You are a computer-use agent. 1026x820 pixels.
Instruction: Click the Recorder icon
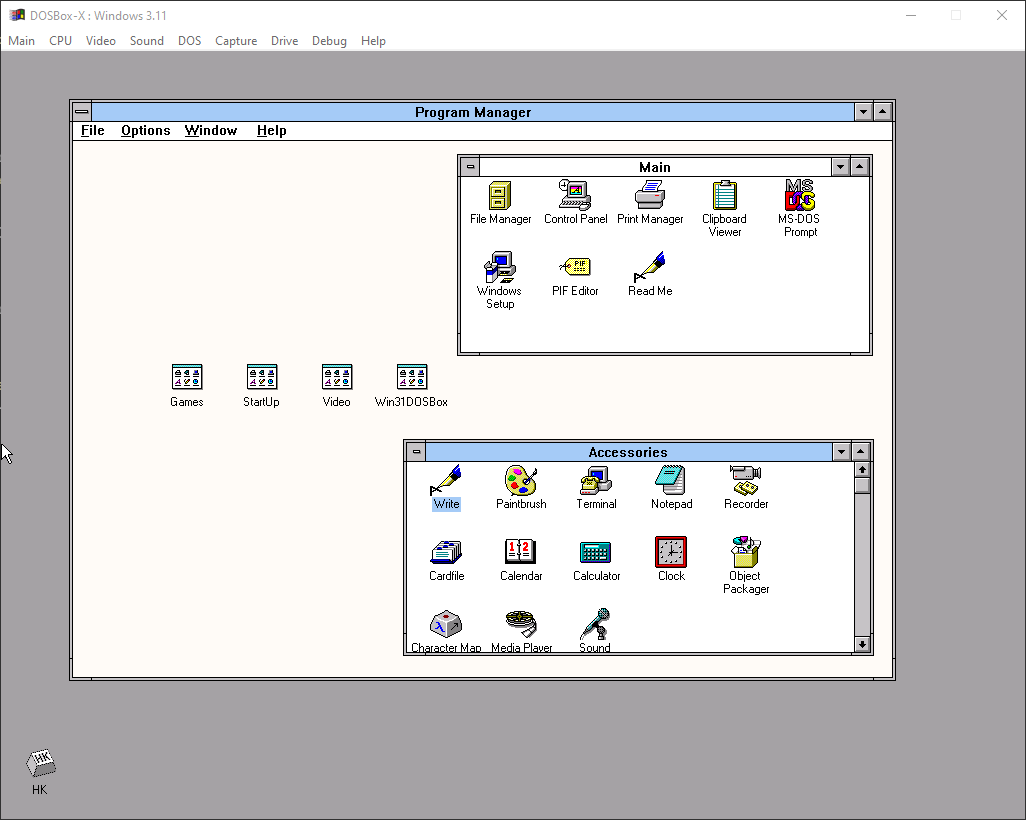746,480
